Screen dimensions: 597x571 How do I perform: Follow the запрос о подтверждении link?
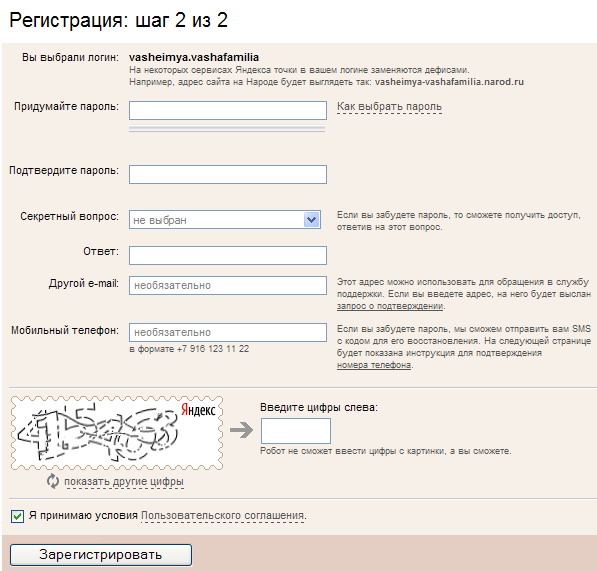tap(390, 306)
